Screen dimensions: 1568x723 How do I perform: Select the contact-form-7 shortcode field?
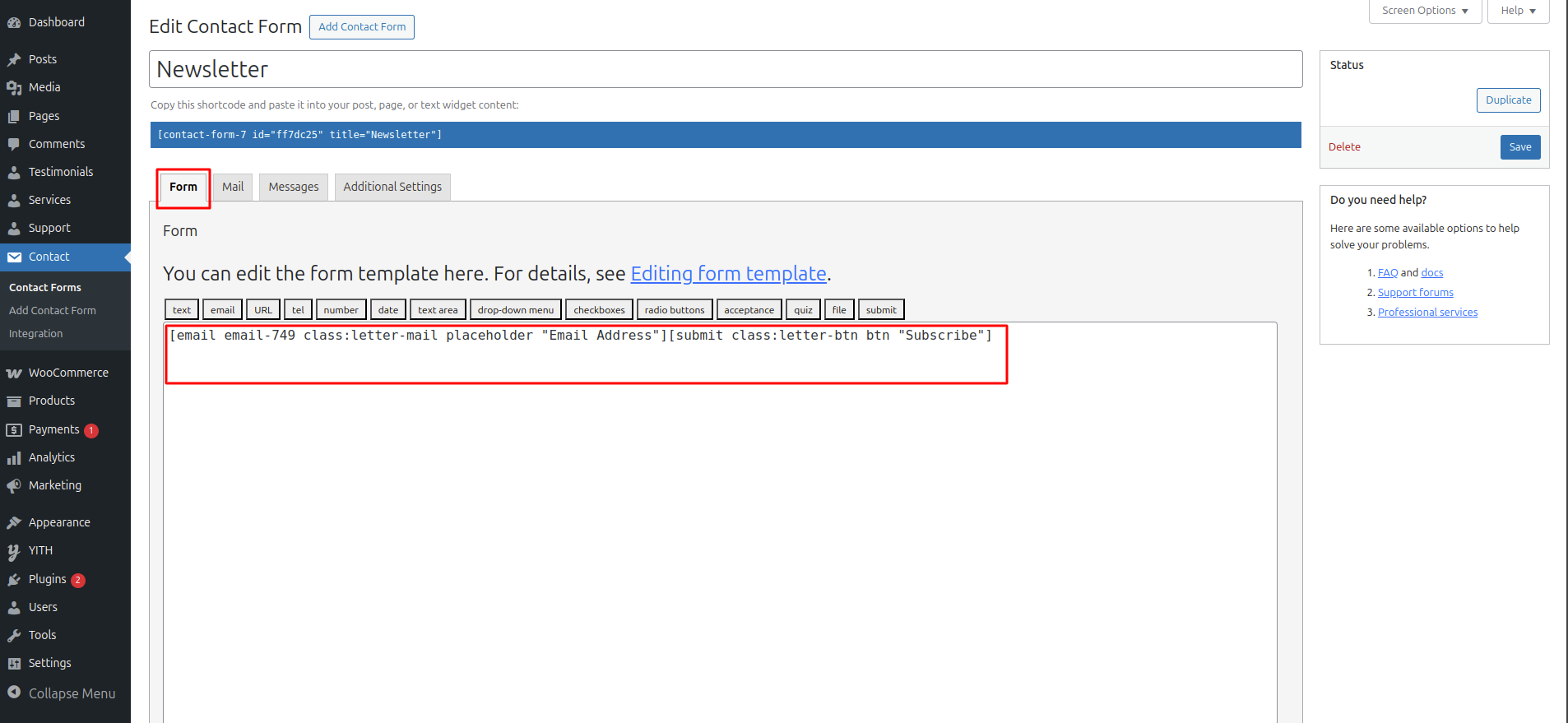click(x=726, y=135)
